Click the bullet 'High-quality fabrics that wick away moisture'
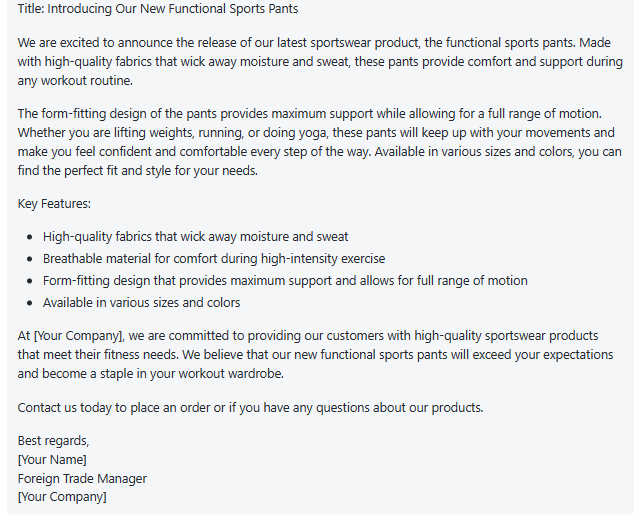The width and height of the screenshot is (636, 520). pyautogui.click(x=196, y=236)
